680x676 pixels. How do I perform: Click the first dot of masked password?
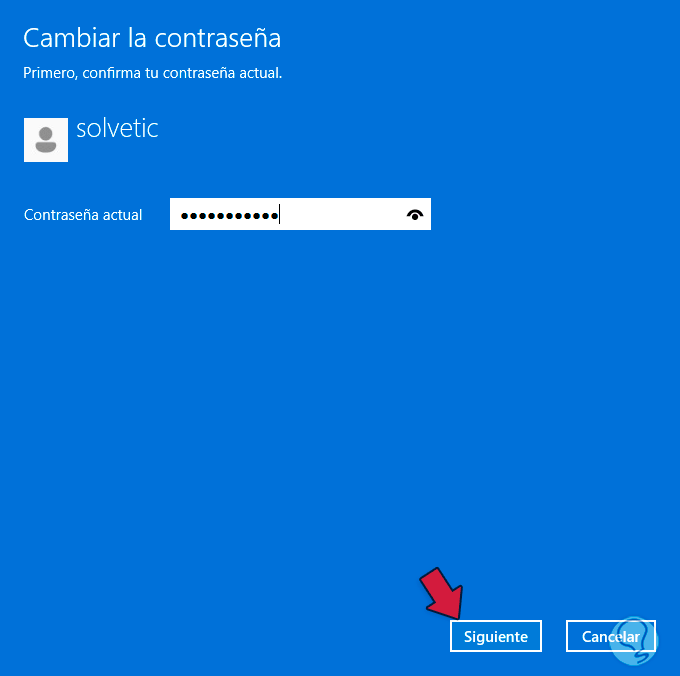pyautogui.click(x=185, y=216)
